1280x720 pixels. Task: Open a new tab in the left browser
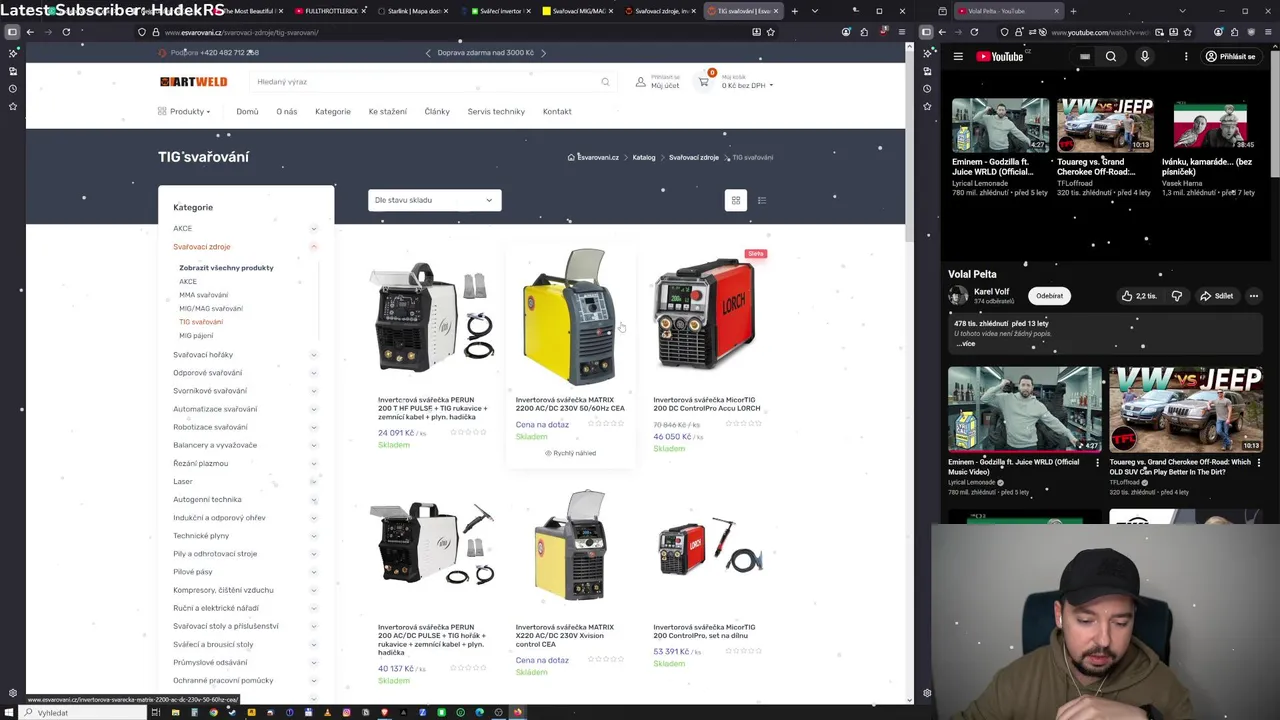[x=794, y=11]
